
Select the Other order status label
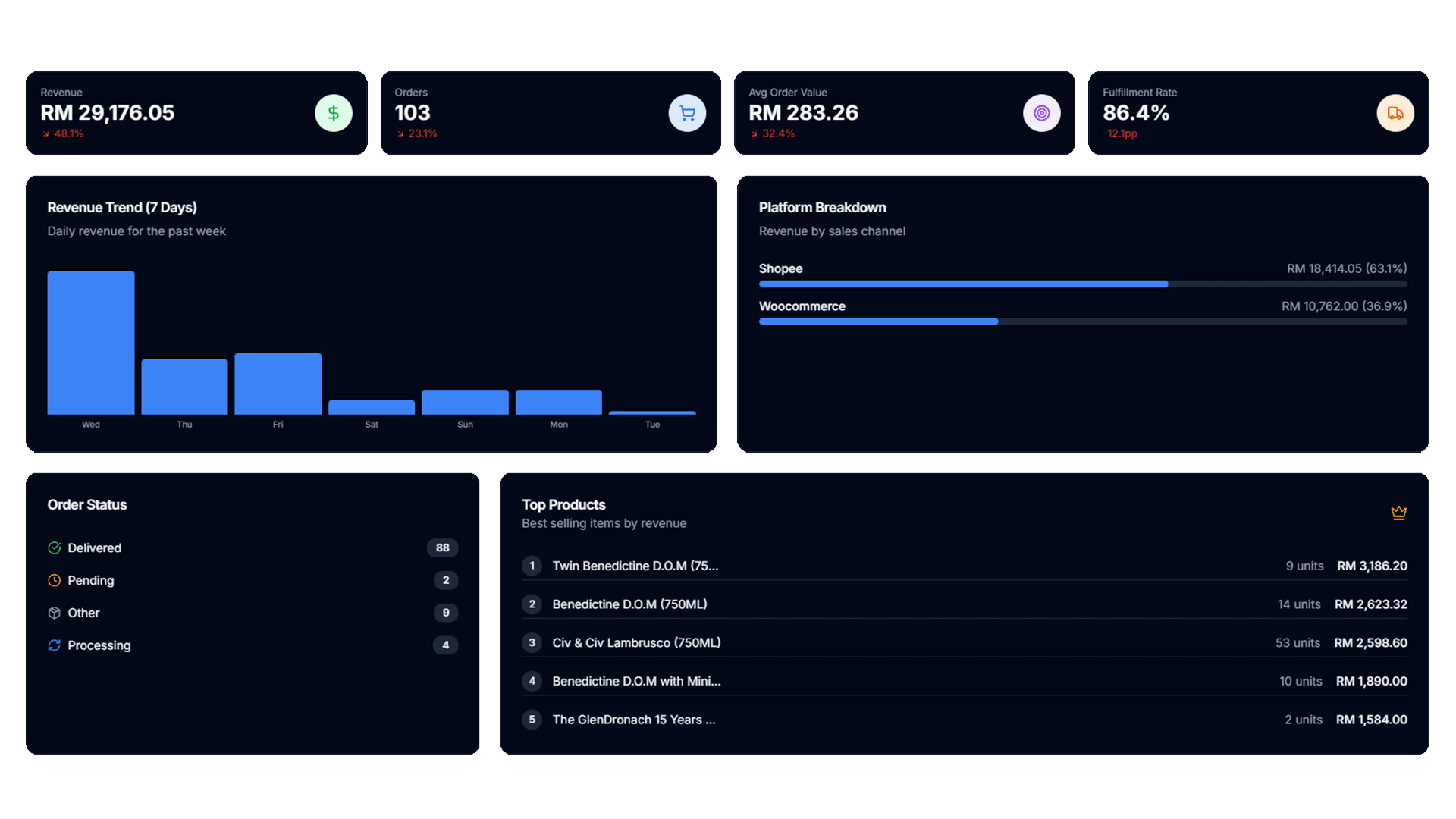(x=83, y=613)
